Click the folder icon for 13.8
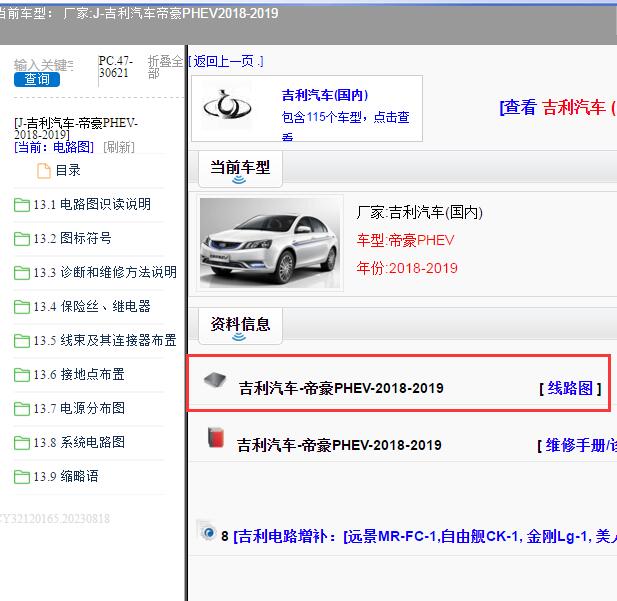 point(22,443)
